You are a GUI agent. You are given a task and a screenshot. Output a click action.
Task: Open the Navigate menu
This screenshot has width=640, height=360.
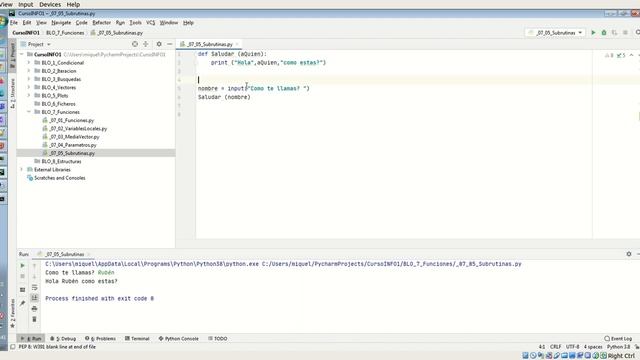point(61,23)
